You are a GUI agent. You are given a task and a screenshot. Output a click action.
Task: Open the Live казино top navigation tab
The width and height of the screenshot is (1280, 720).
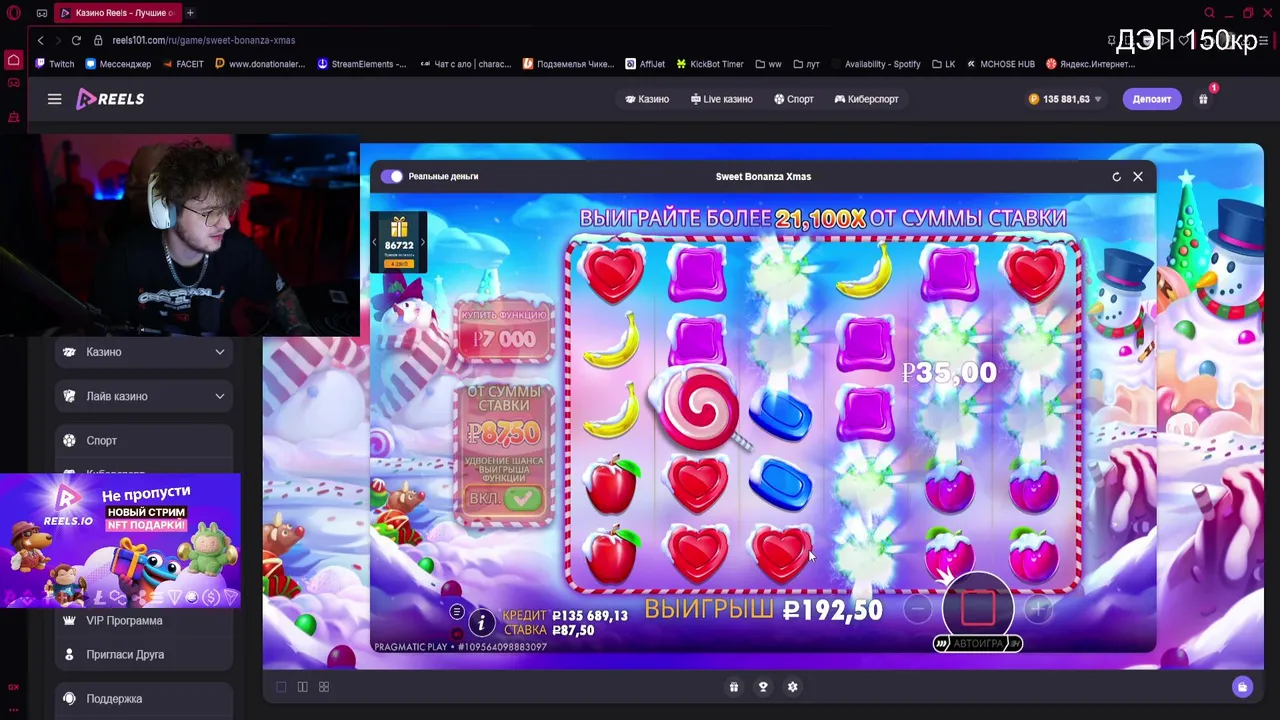coord(721,99)
